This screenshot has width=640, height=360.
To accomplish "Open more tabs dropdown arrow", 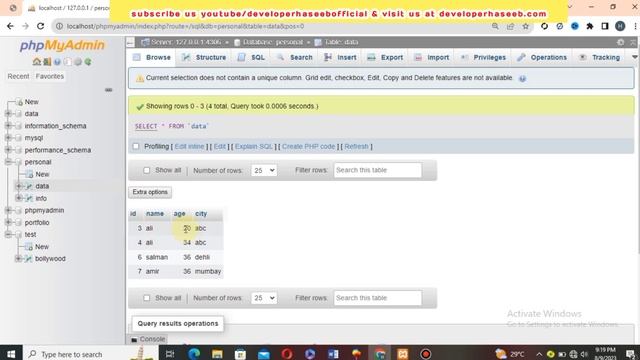I will 634,57.
